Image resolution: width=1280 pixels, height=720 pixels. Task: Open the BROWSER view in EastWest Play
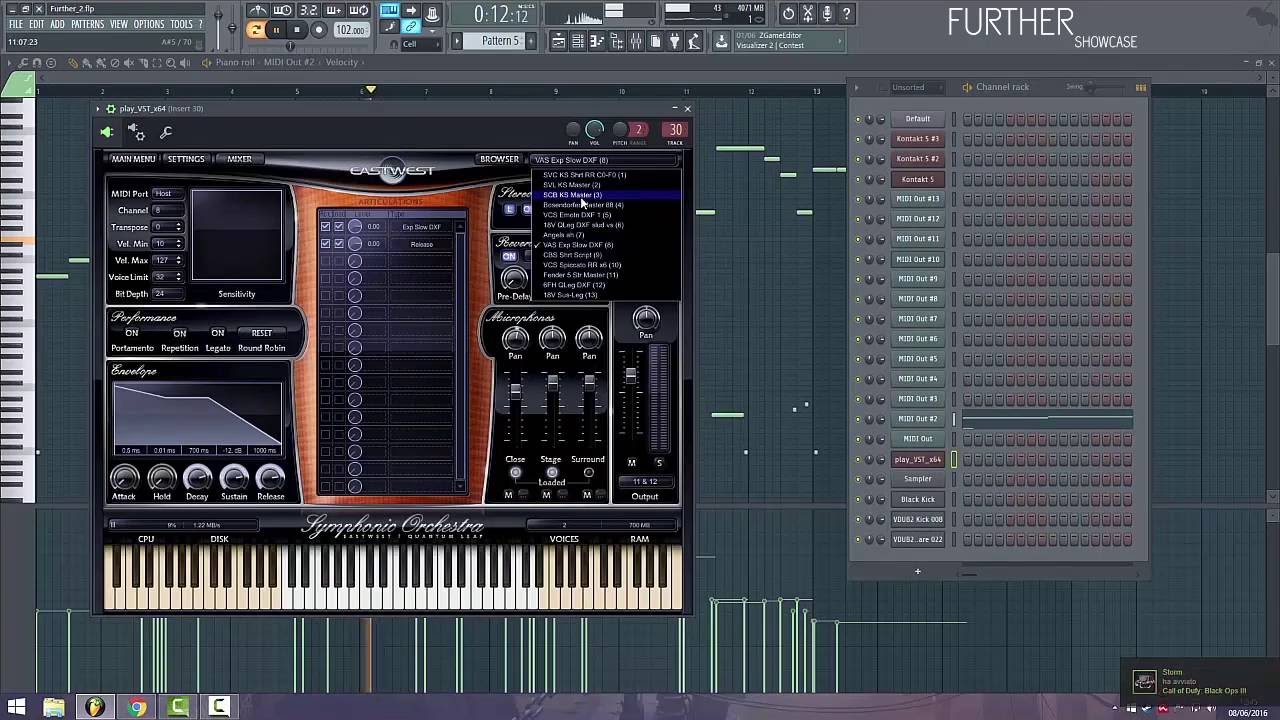499,159
